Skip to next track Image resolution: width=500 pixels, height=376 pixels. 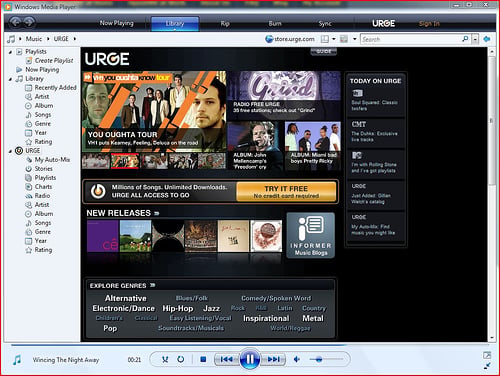[274, 359]
